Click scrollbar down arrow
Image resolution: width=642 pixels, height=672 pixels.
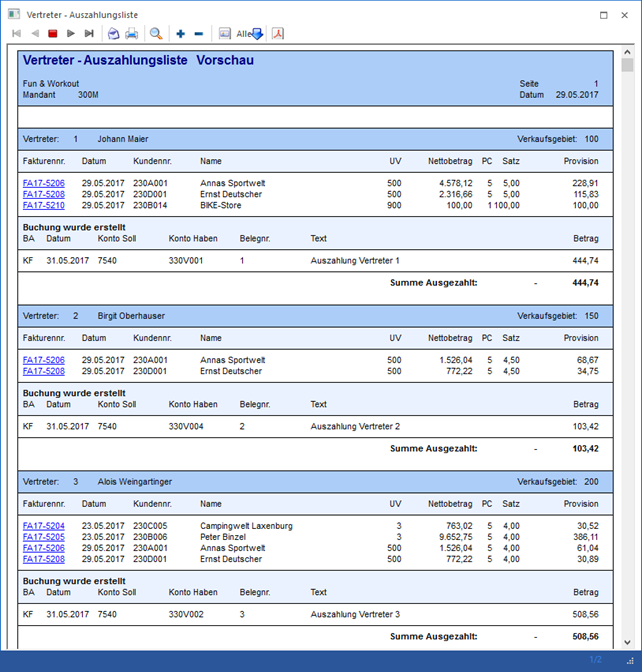coord(627,641)
